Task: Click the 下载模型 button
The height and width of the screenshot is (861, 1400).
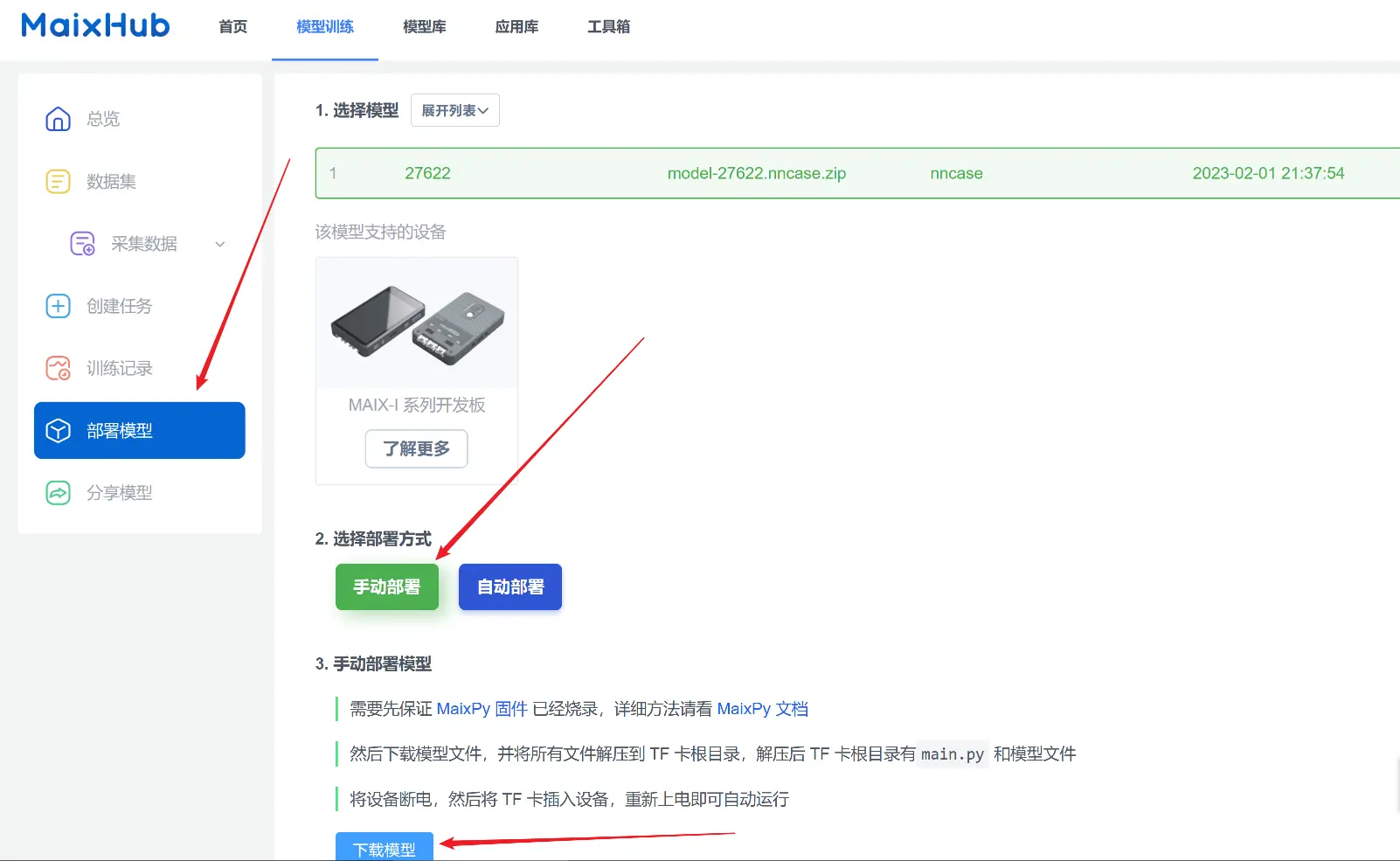Action: 385,847
